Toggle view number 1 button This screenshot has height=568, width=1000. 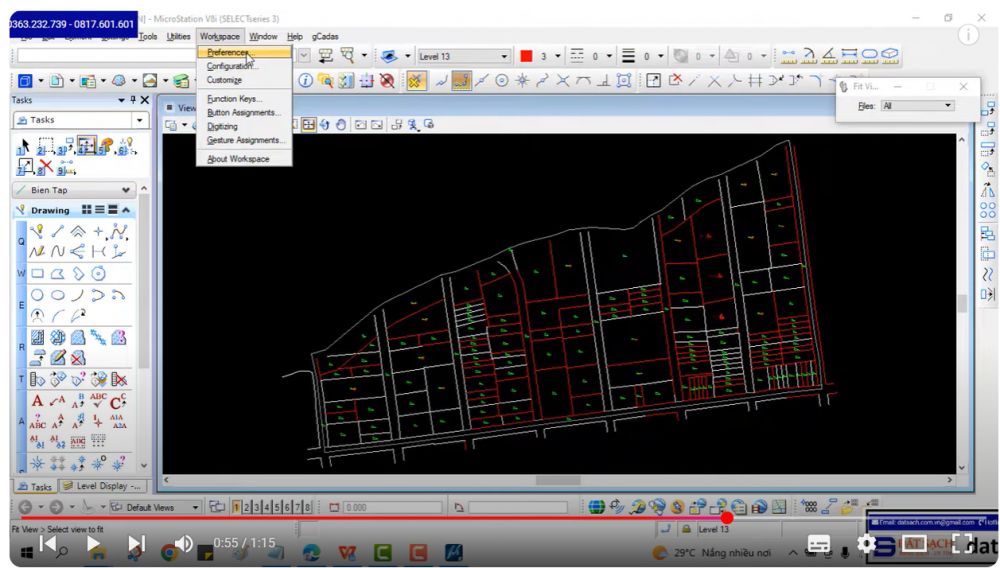237,507
